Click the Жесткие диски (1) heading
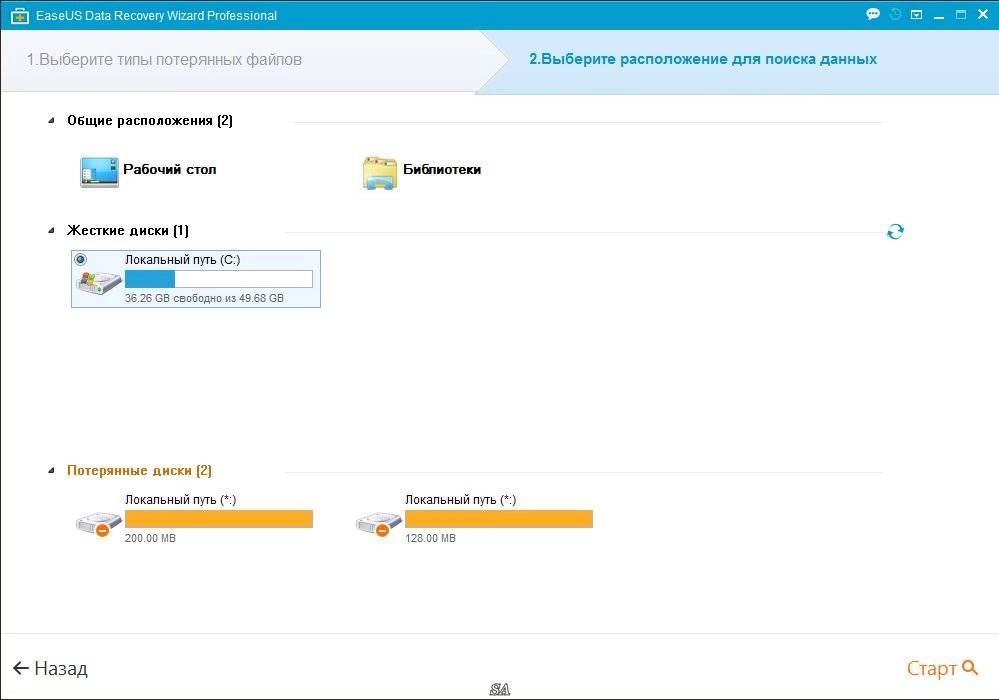Image resolution: width=999 pixels, height=700 pixels. coord(128,231)
